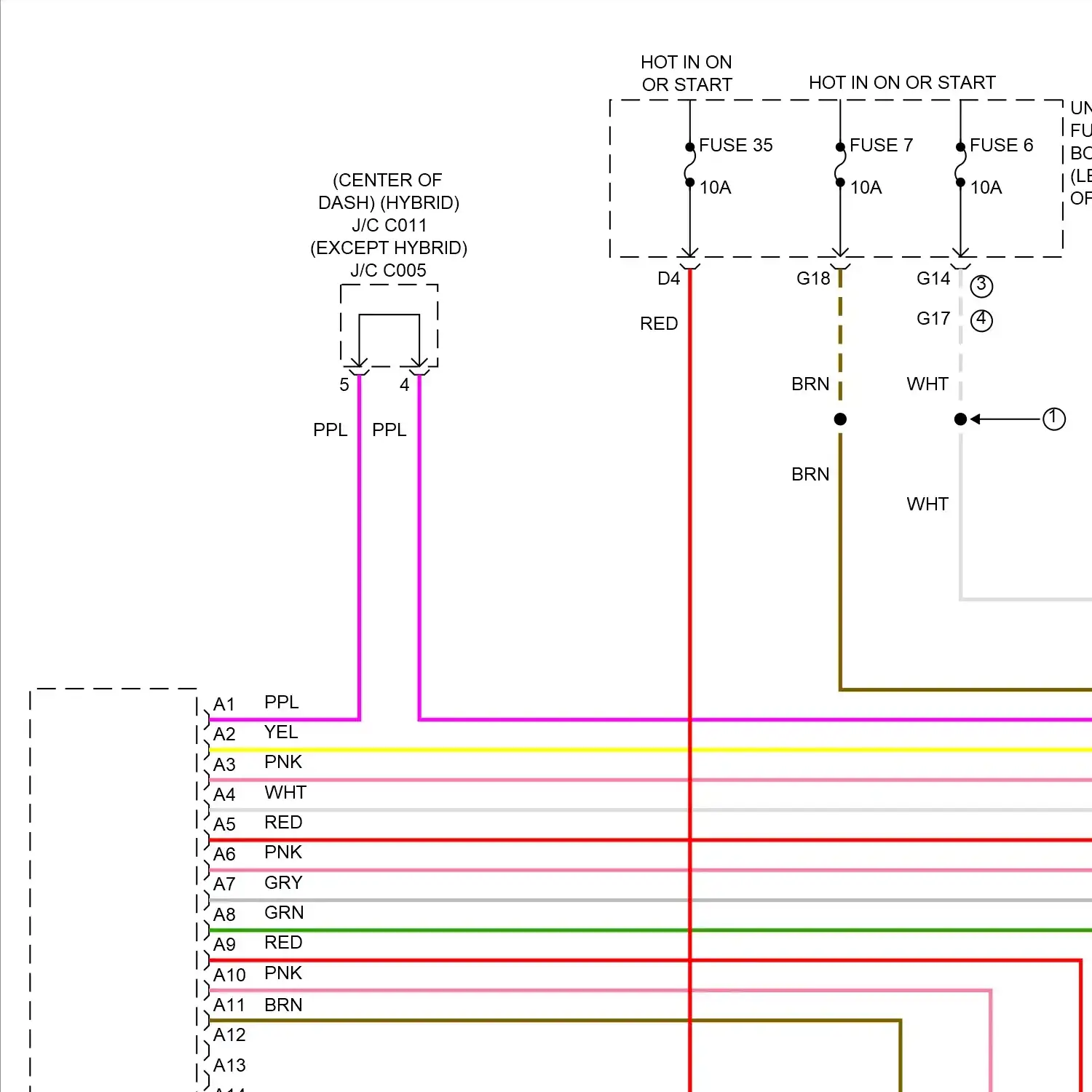Select pin label A4
Screen dimensions: 1092x1092
coord(224,795)
